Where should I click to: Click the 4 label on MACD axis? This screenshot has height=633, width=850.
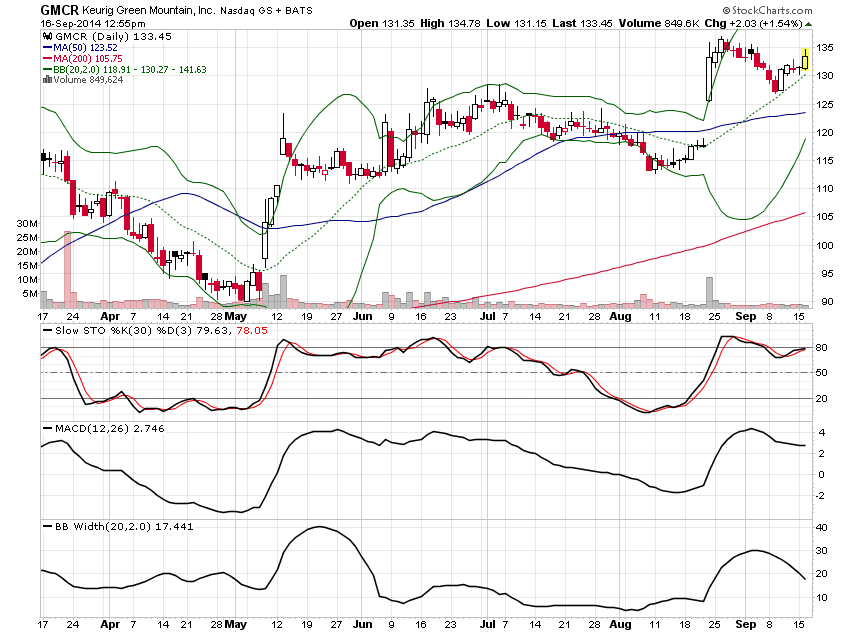[822, 433]
